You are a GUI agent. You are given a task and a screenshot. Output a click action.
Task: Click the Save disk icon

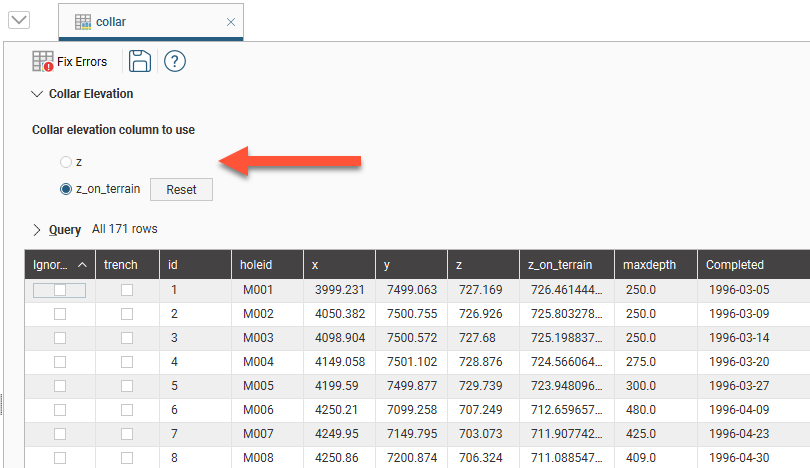point(140,62)
